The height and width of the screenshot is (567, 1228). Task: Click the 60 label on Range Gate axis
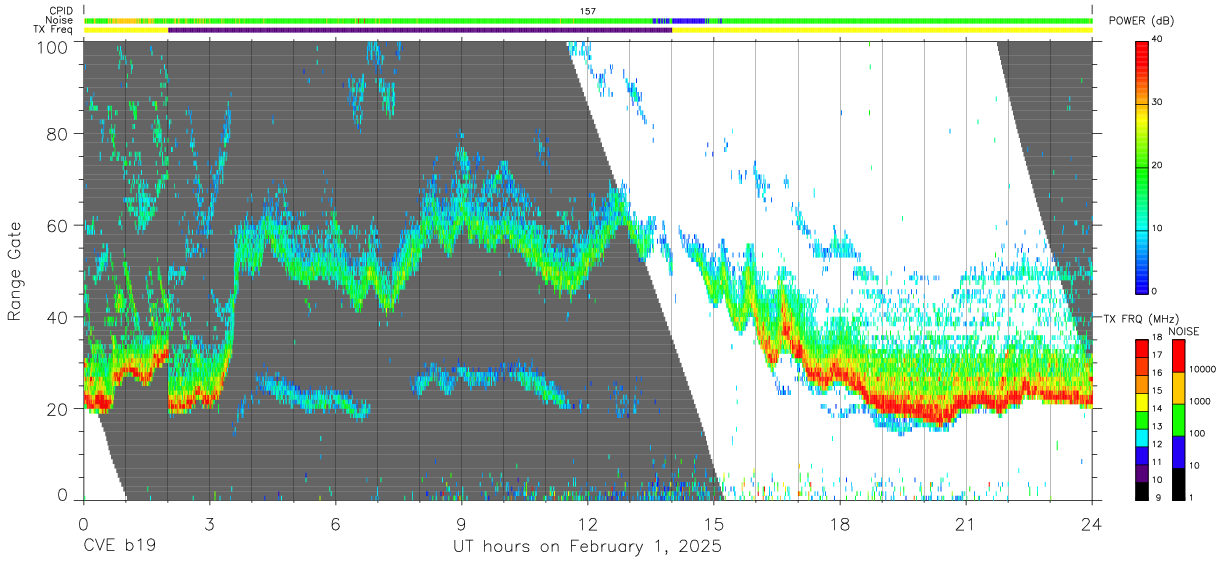(57, 226)
